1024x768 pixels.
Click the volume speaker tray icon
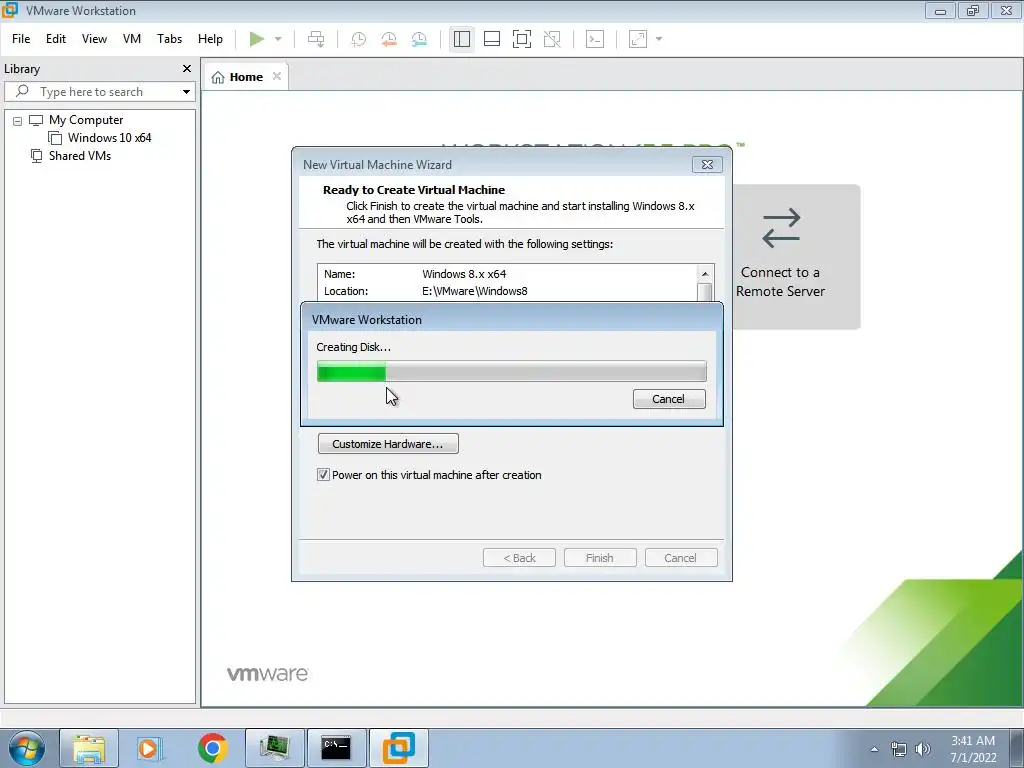click(923, 749)
